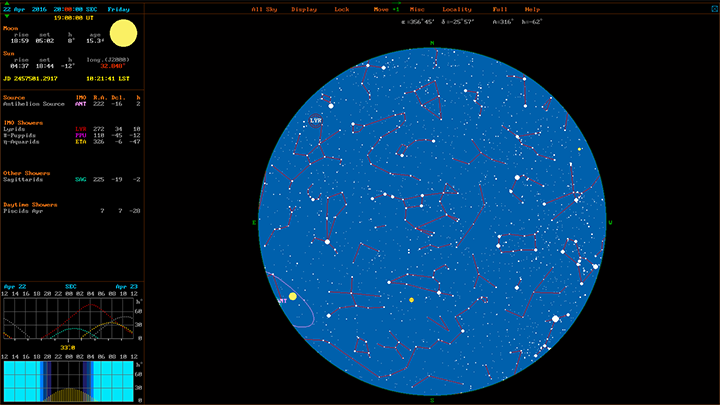Click the yellow Moon on the sky map
Image resolution: width=720 pixels, height=405 pixels.
pyautogui.click(x=292, y=296)
